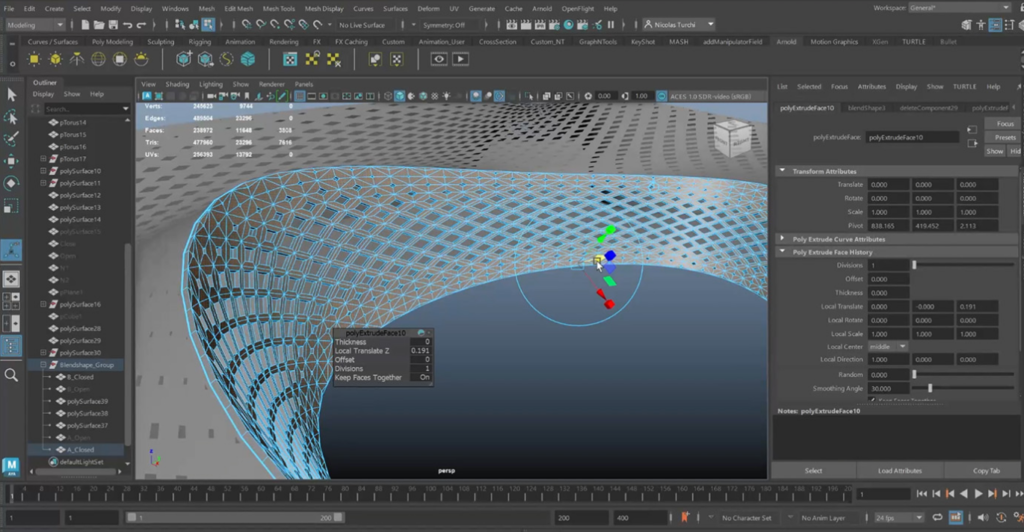The image size is (1024, 532).
Task: Click the Maya home logo icon
Action: pos(11,465)
